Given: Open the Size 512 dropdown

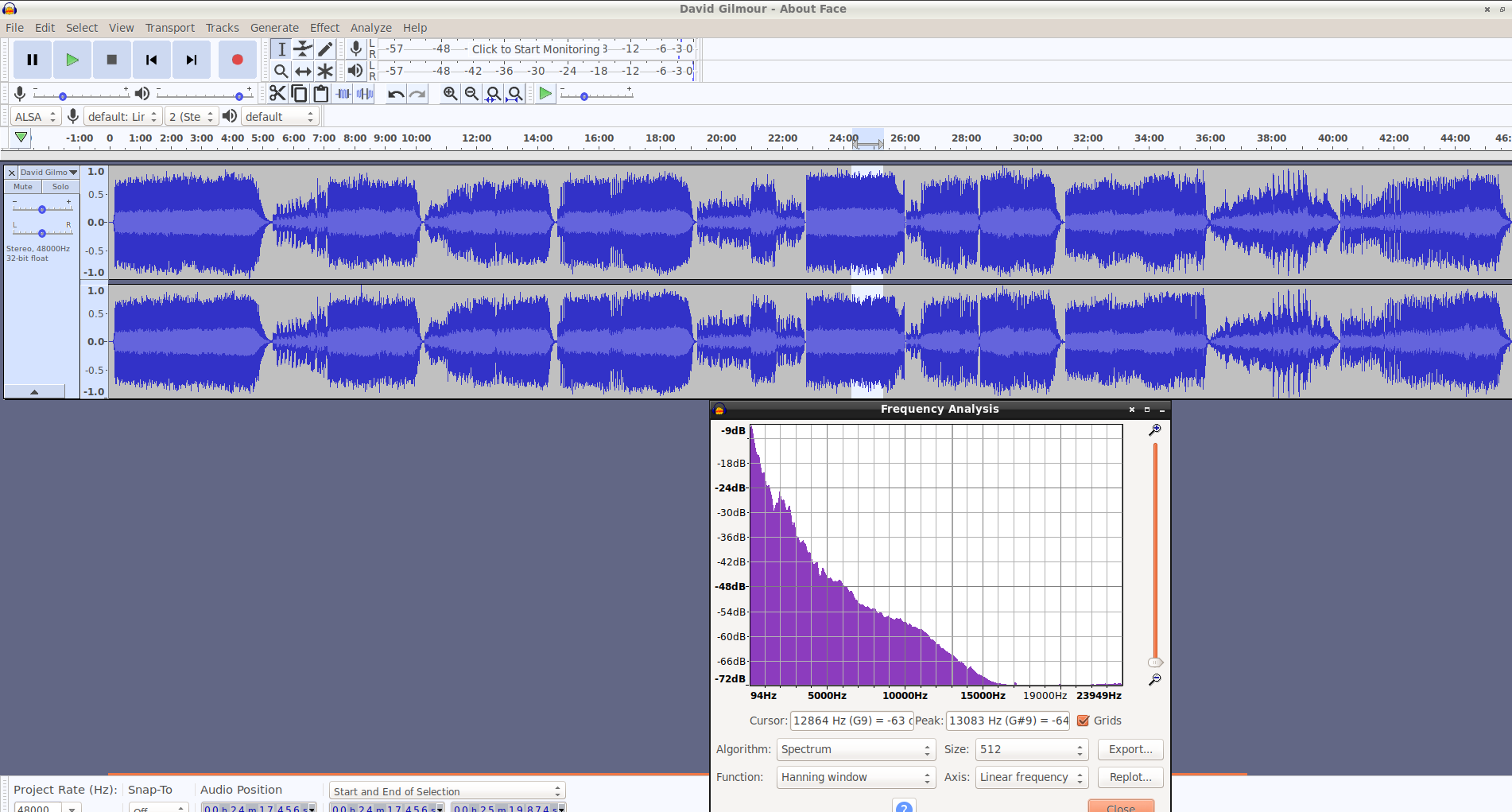Looking at the screenshot, I should point(1031,749).
